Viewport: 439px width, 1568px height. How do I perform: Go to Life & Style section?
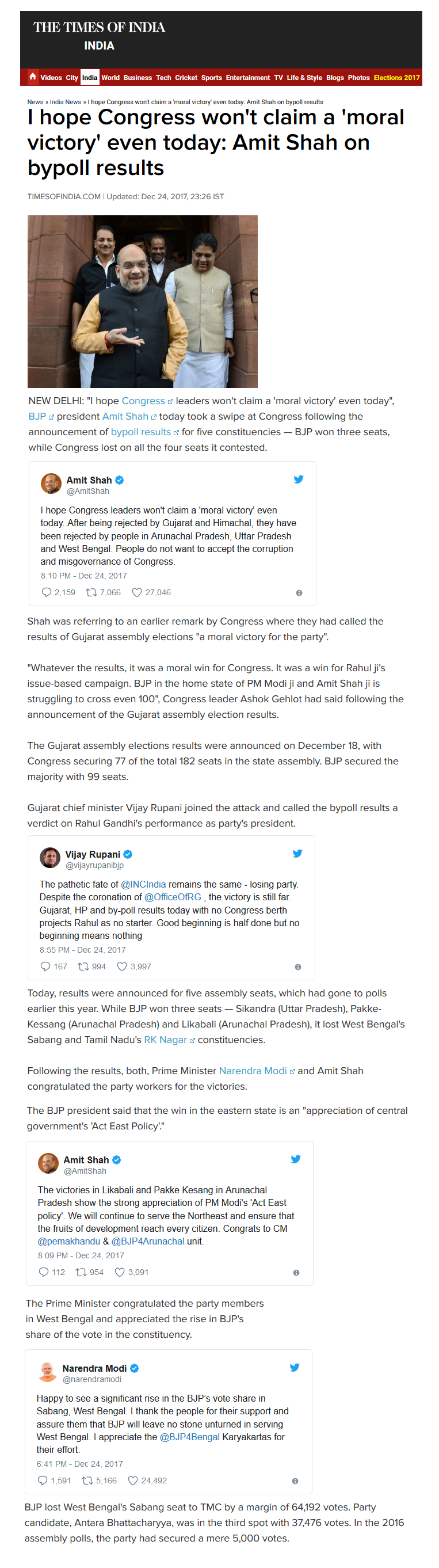point(304,78)
